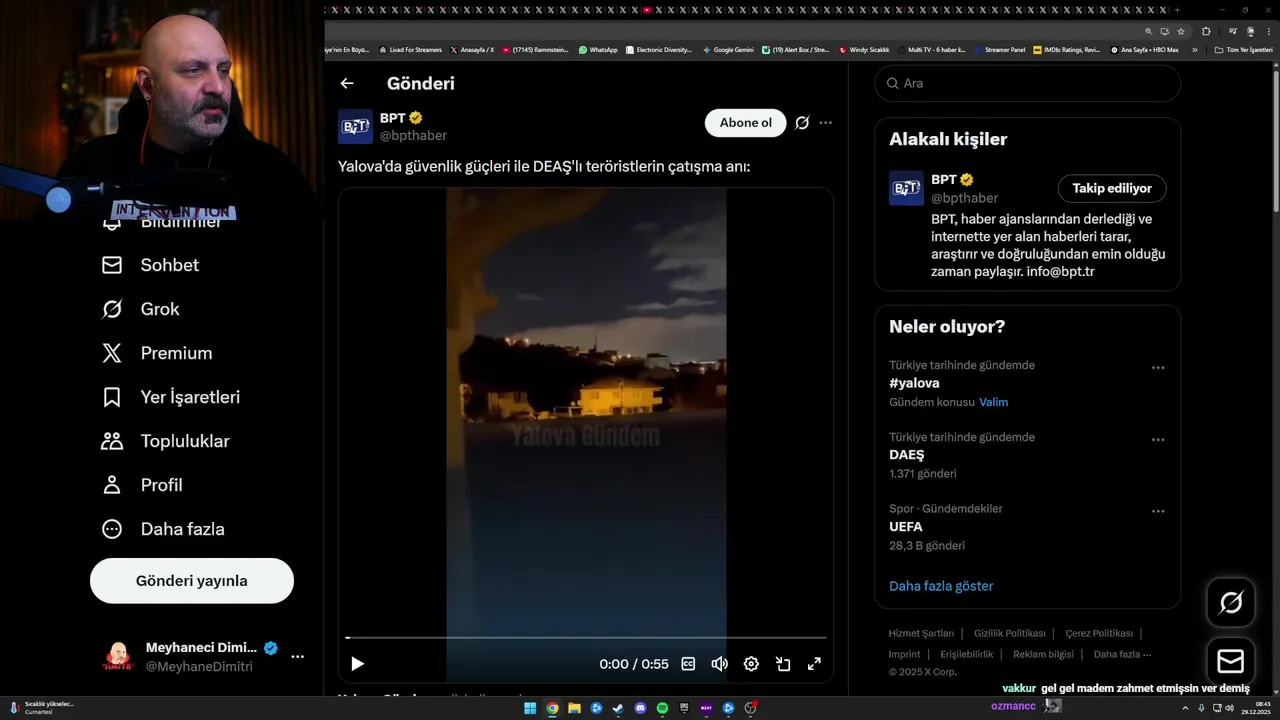1280x720 pixels.
Task: Toggle Takip ediliyor for BPT
Action: coord(1112,188)
